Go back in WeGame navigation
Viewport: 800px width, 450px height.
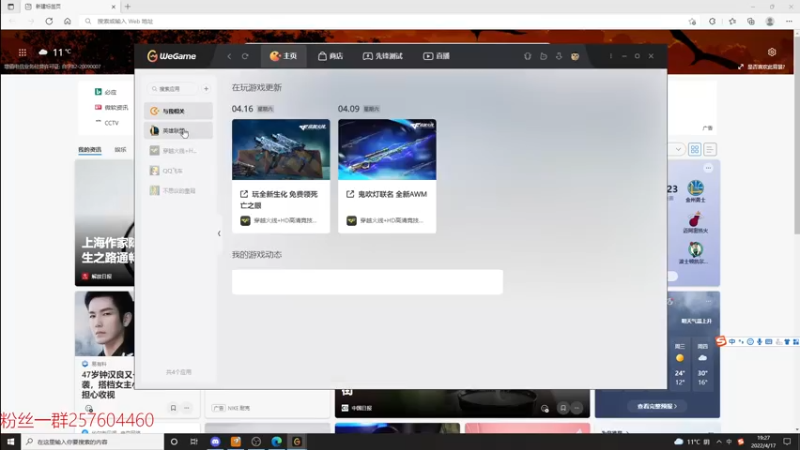[229, 56]
